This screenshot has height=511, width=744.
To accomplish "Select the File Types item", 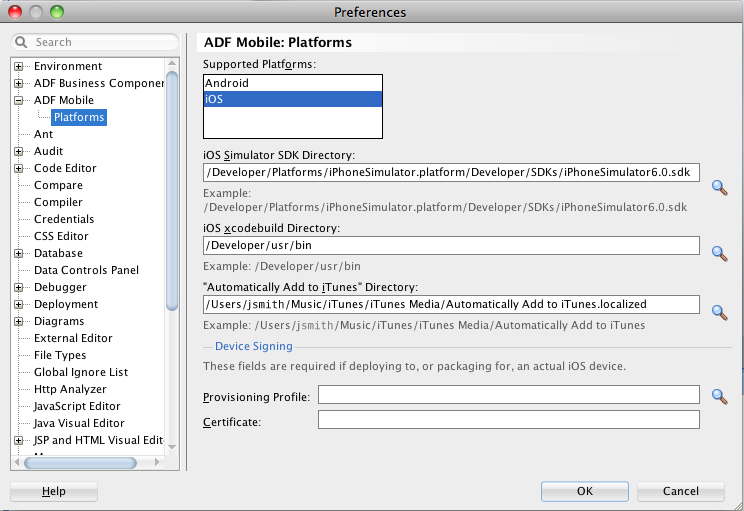I will (60, 355).
